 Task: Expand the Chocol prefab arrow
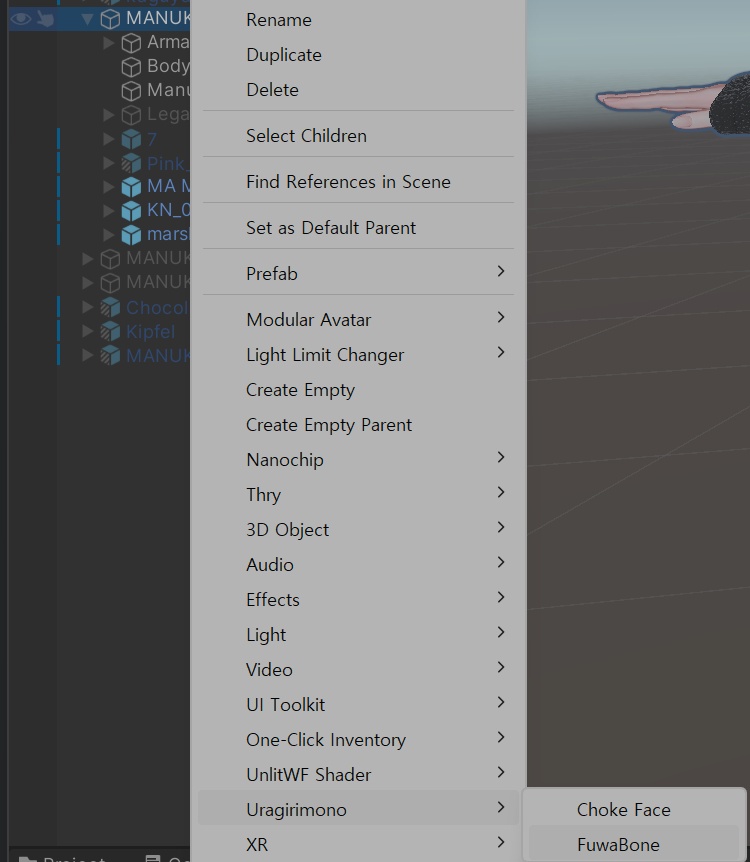[87, 307]
